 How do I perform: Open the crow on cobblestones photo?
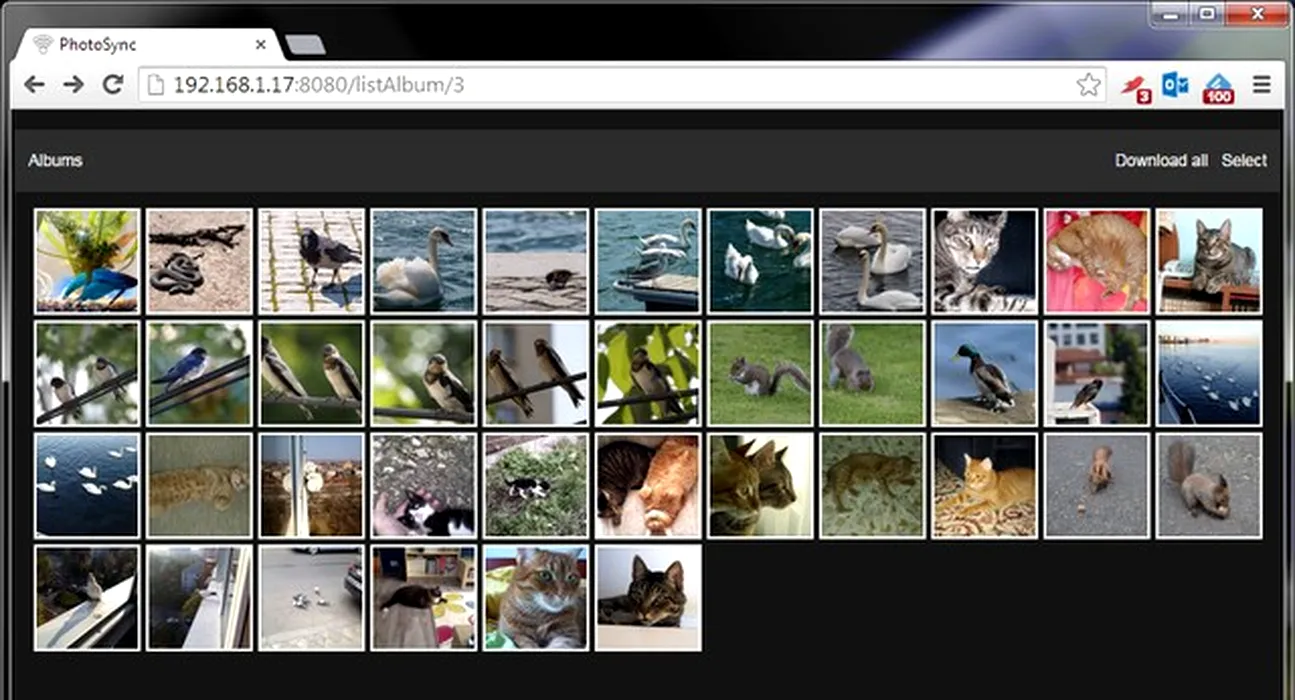tap(311, 261)
